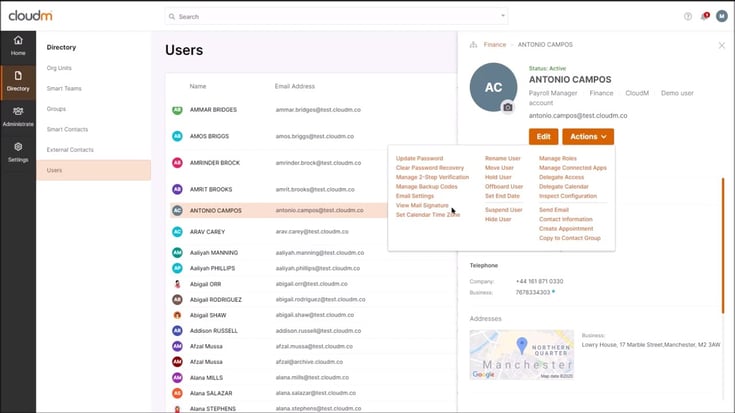Image resolution: width=735 pixels, height=413 pixels.
Task: Select aaliyah.manning@test.cloudm.co email
Action: 320,253
